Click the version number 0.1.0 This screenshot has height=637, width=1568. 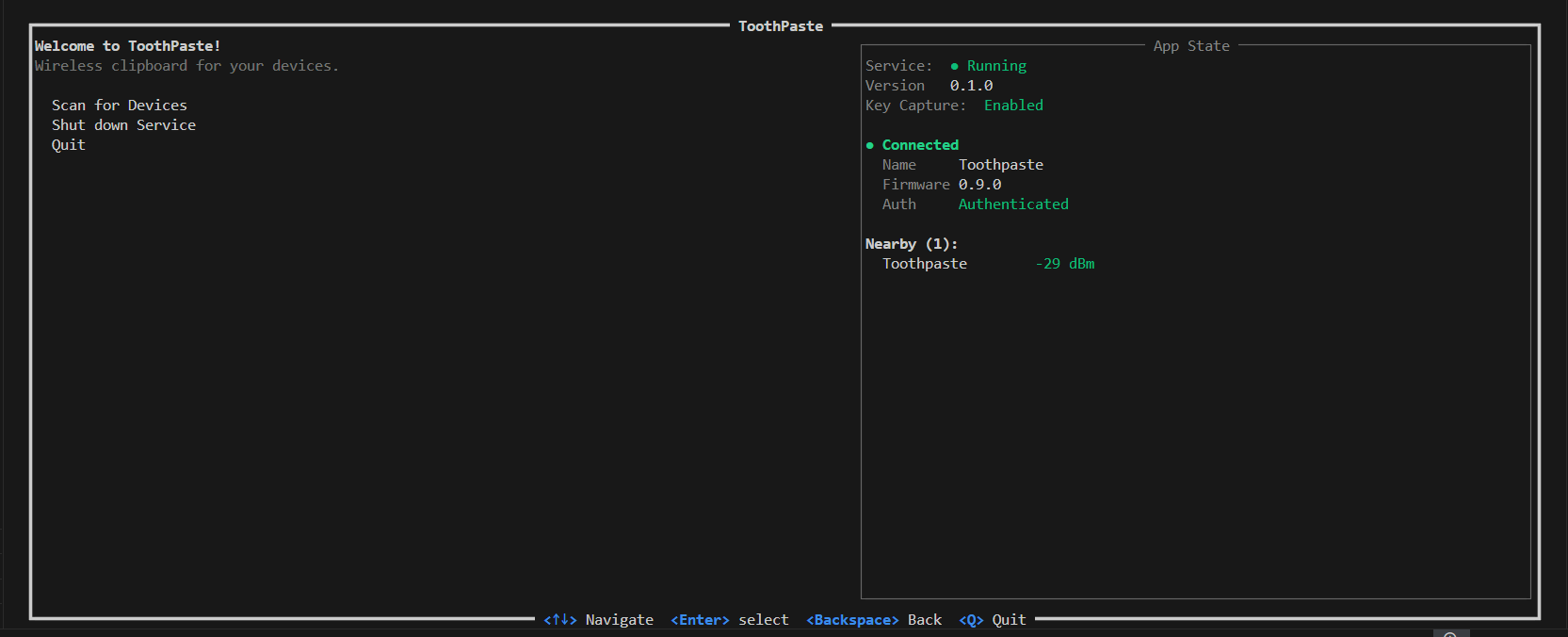pos(971,86)
